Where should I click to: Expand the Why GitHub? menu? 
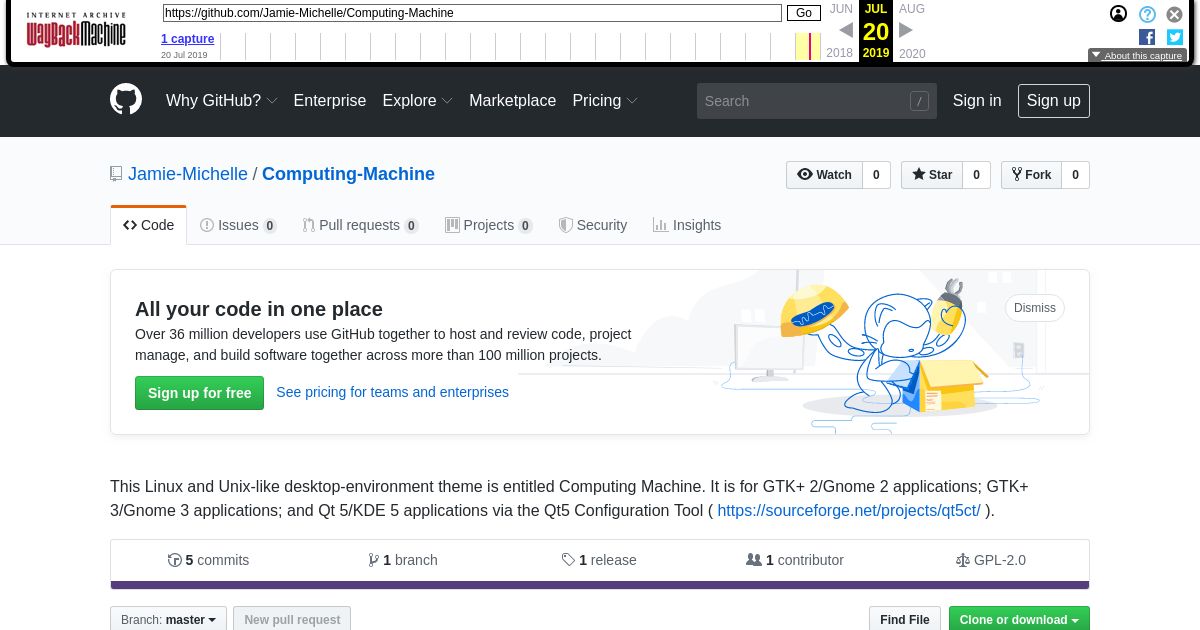[x=222, y=101]
